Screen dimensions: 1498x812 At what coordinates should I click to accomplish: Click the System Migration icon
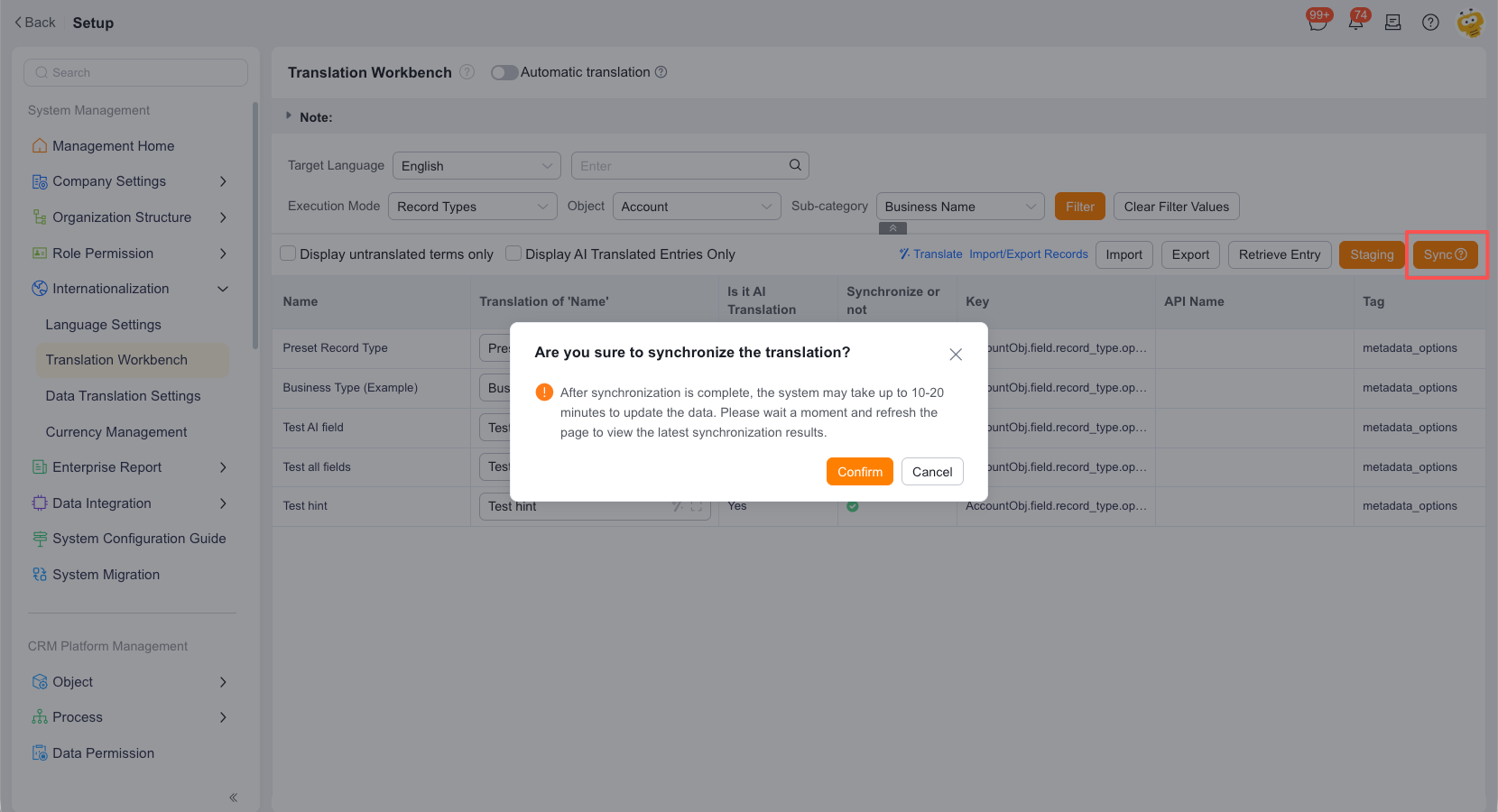40,574
